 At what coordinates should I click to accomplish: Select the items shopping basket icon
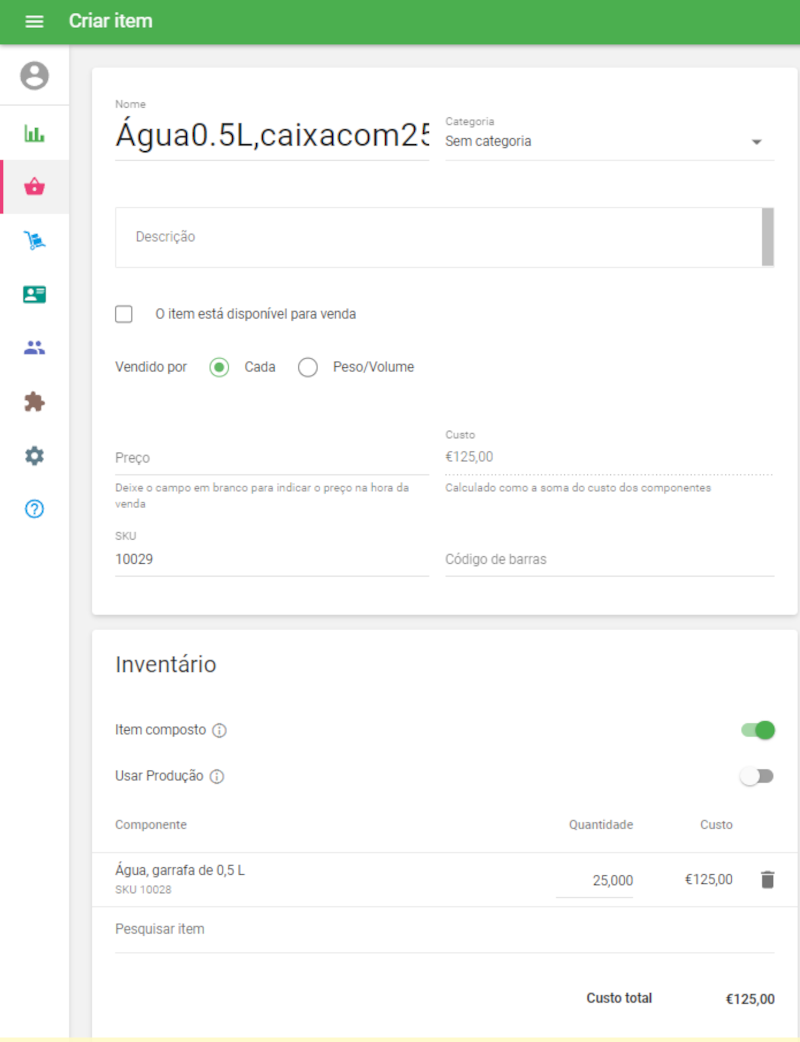(35, 187)
